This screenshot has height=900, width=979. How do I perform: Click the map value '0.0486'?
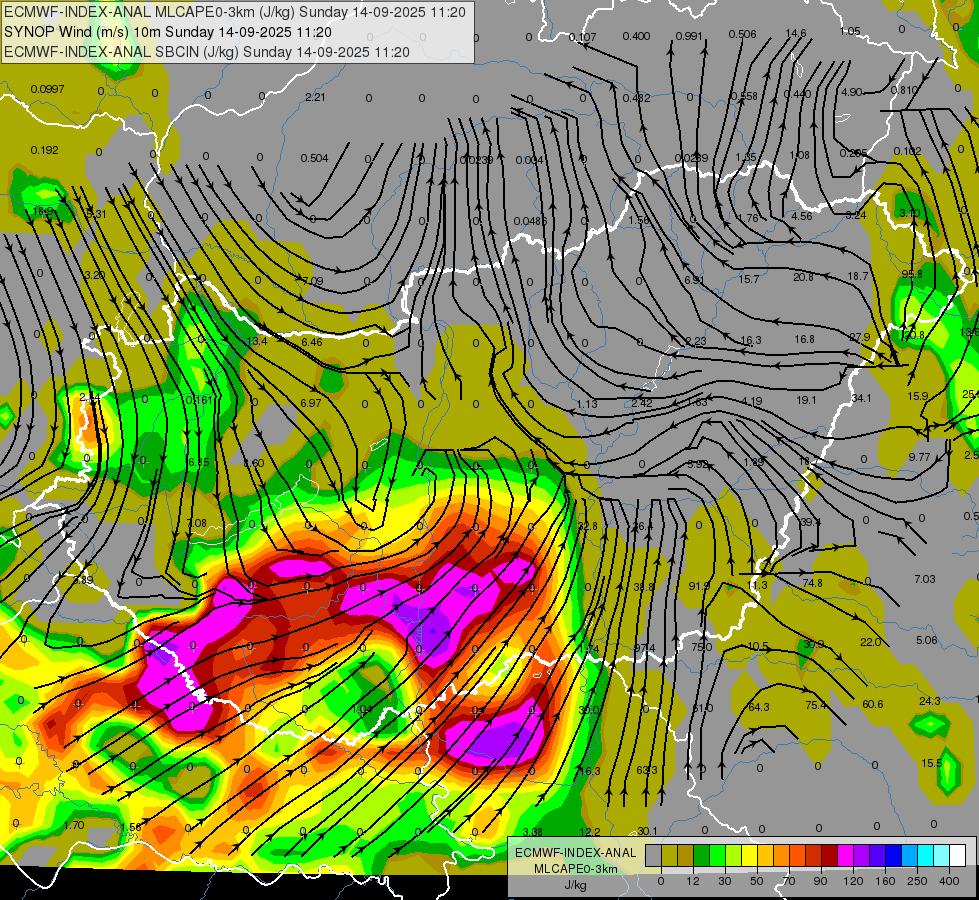[x=530, y=220]
